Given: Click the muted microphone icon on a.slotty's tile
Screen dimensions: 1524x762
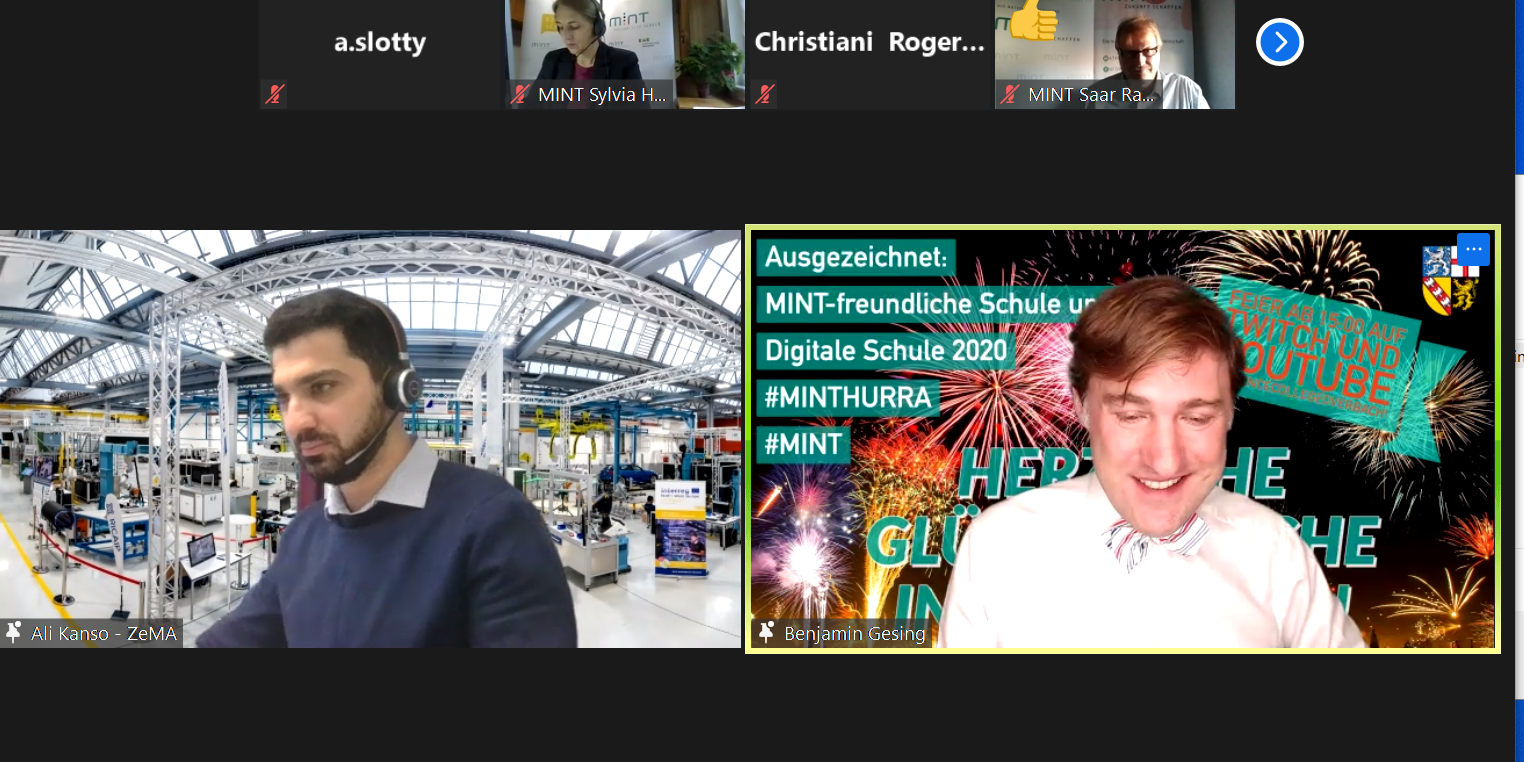Looking at the screenshot, I should 273,95.
